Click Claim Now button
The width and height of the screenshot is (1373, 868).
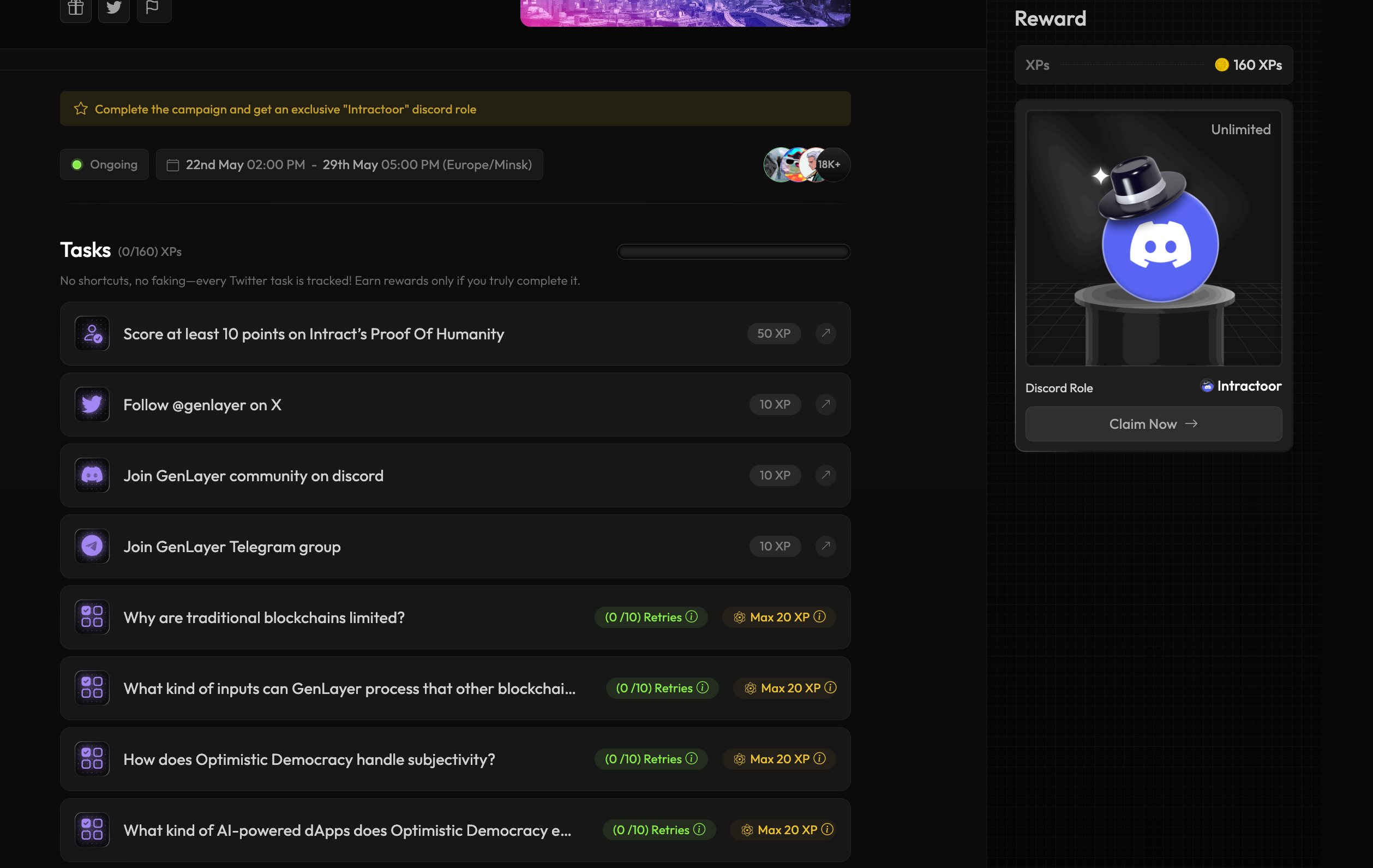click(1153, 424)
